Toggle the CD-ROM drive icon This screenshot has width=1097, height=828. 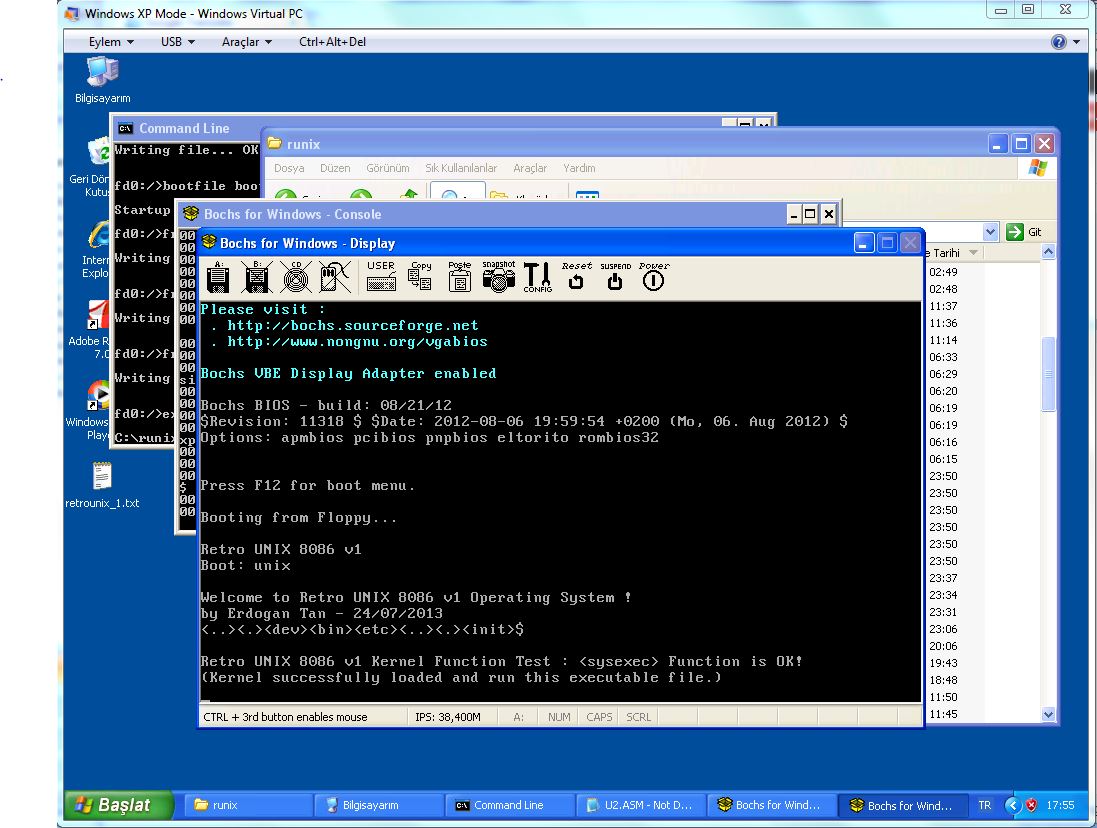coord(296,277)
